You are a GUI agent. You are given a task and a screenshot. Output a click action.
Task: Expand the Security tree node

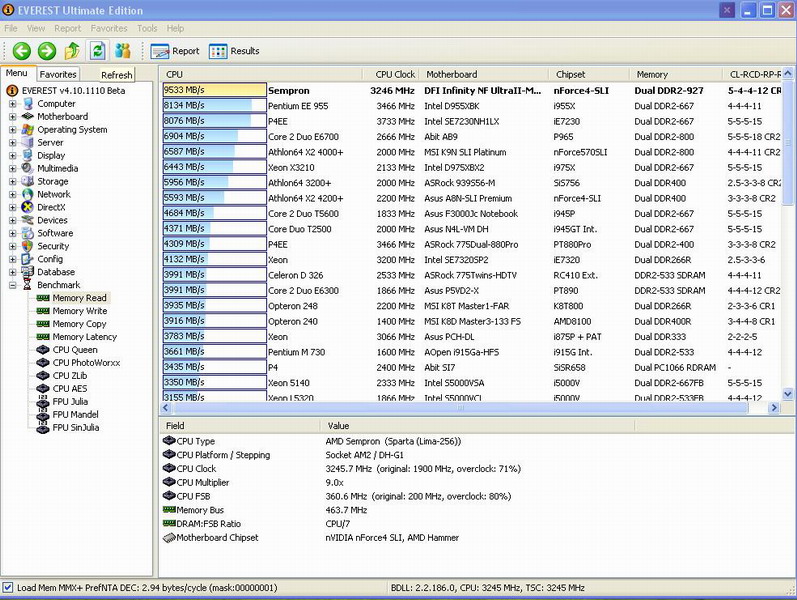pyautogui.click(x=12, y=246)
